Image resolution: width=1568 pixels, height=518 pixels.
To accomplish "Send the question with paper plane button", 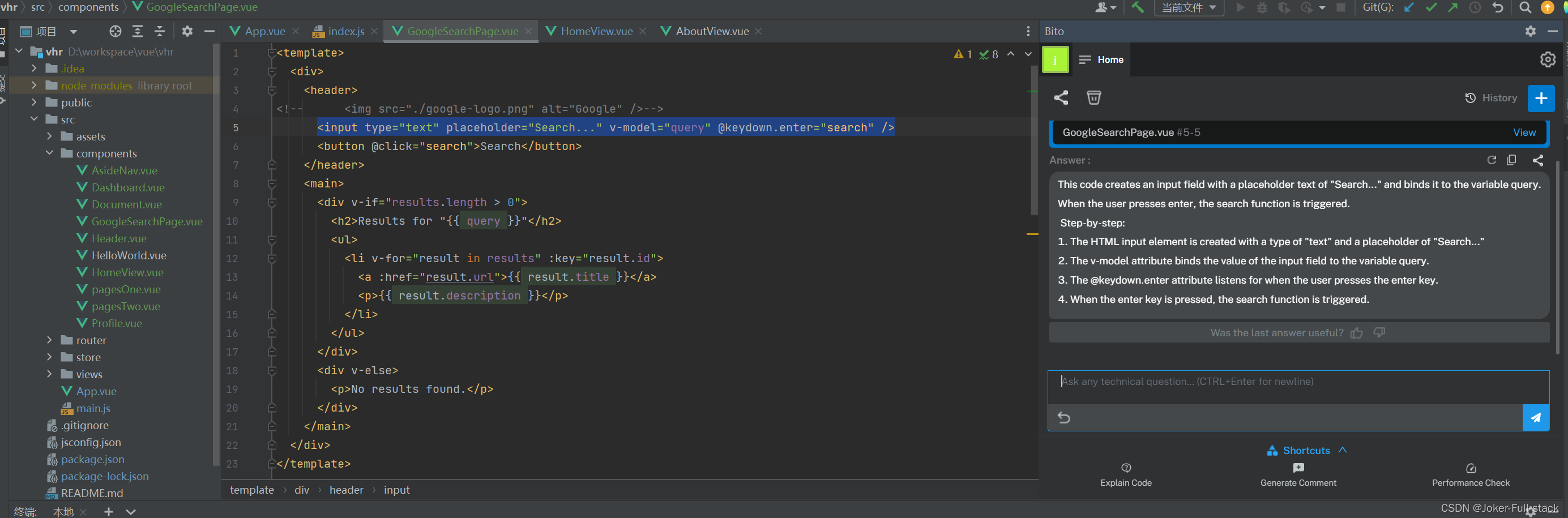I will [1535, 418].
